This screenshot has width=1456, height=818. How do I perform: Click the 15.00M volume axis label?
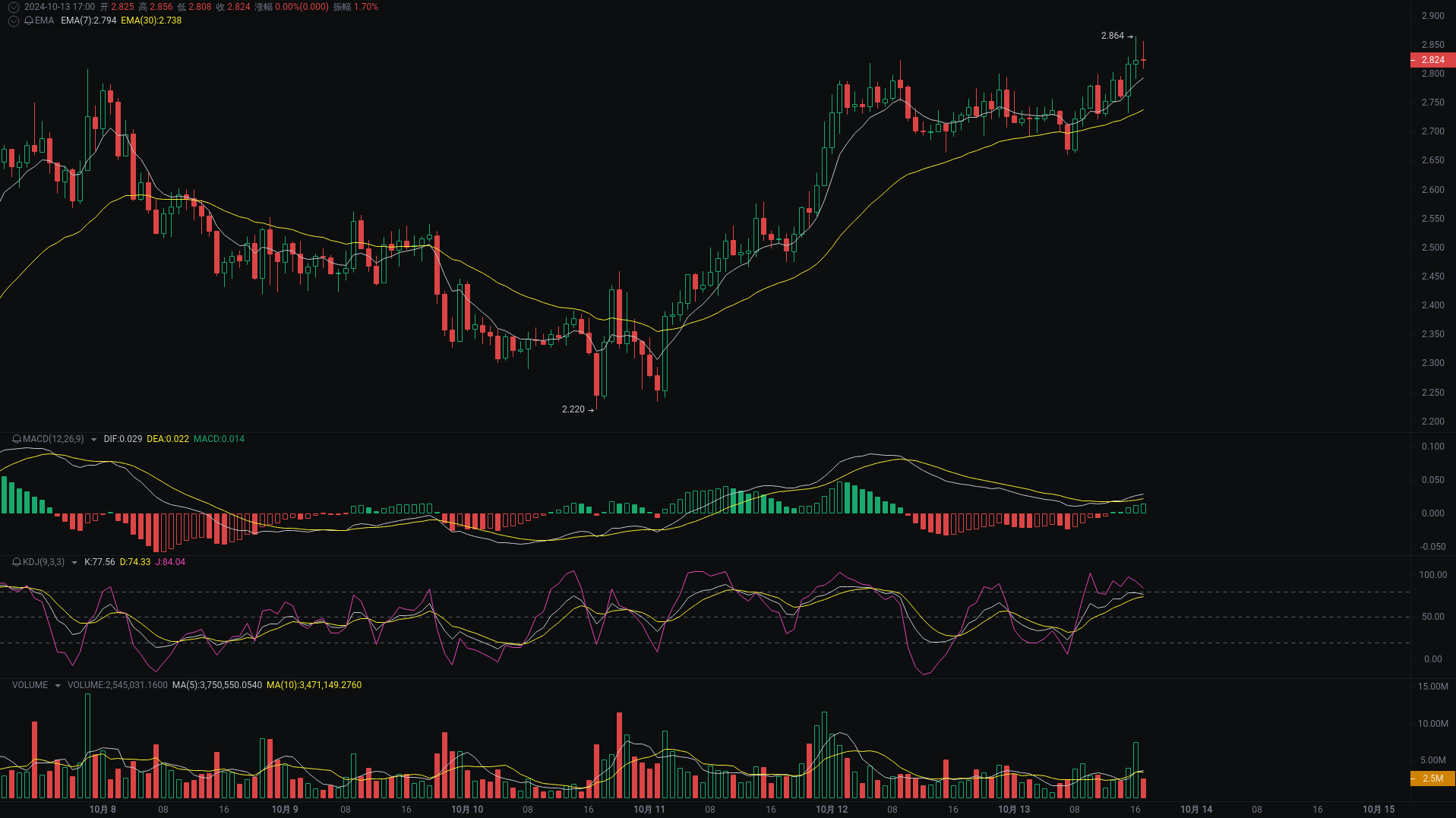pos(1432,687)
